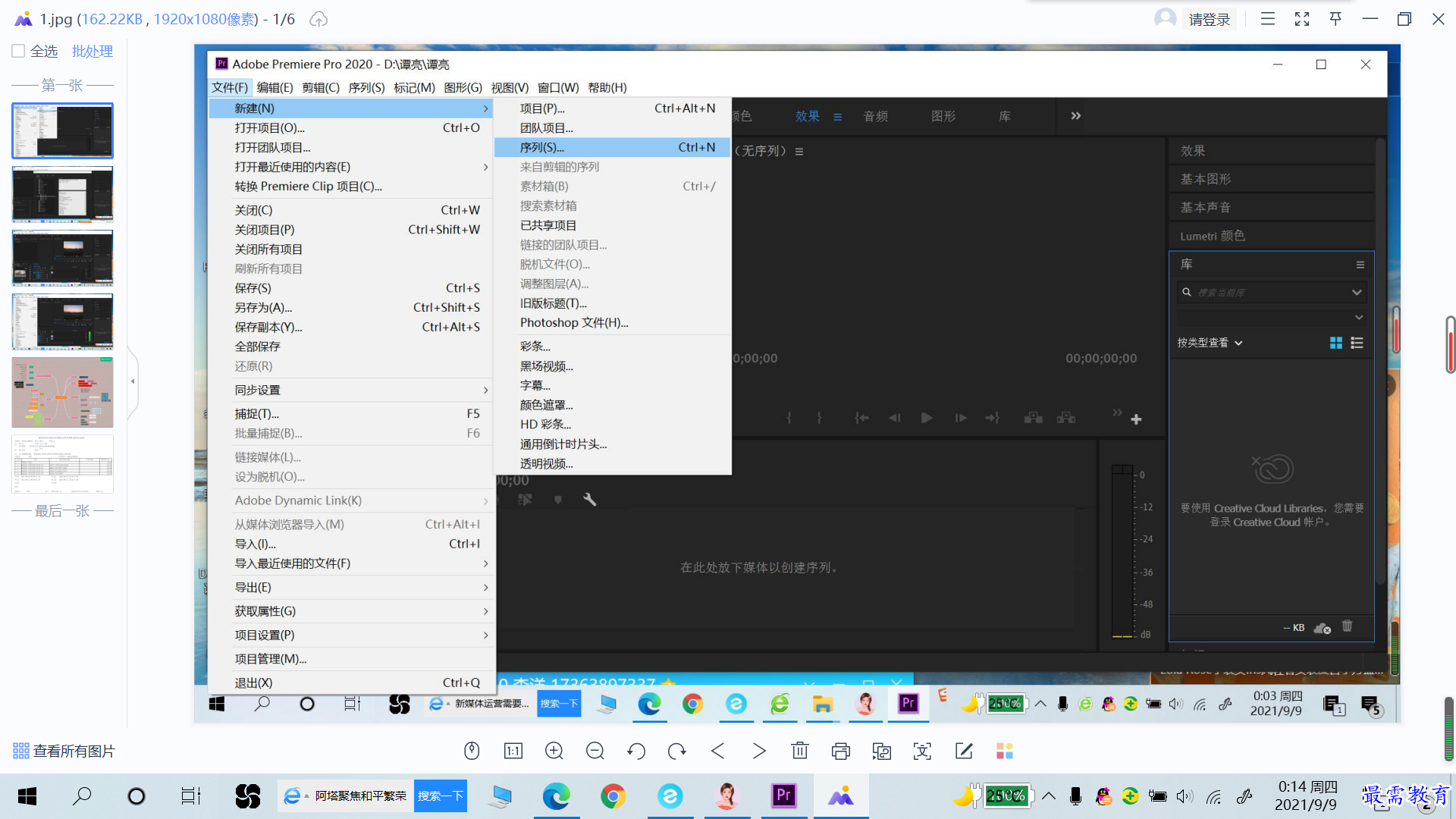Click the screenshot/copy image icon
1456x819 pixels.
coord(882,751)
